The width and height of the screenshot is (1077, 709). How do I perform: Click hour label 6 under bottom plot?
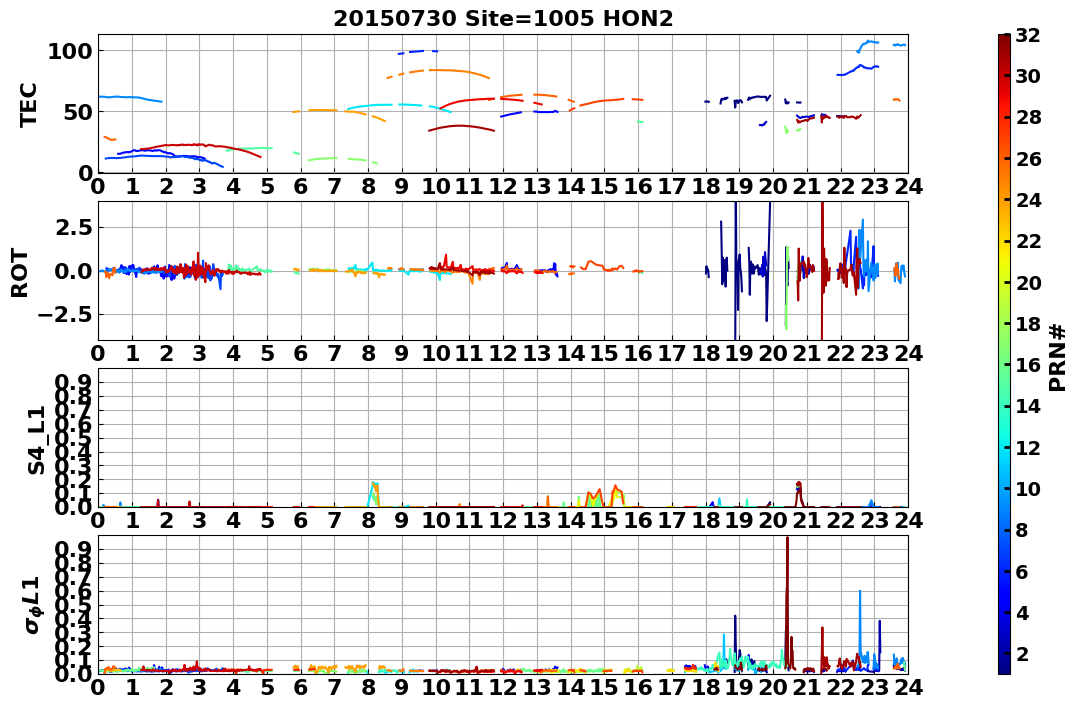click(300, 687)
